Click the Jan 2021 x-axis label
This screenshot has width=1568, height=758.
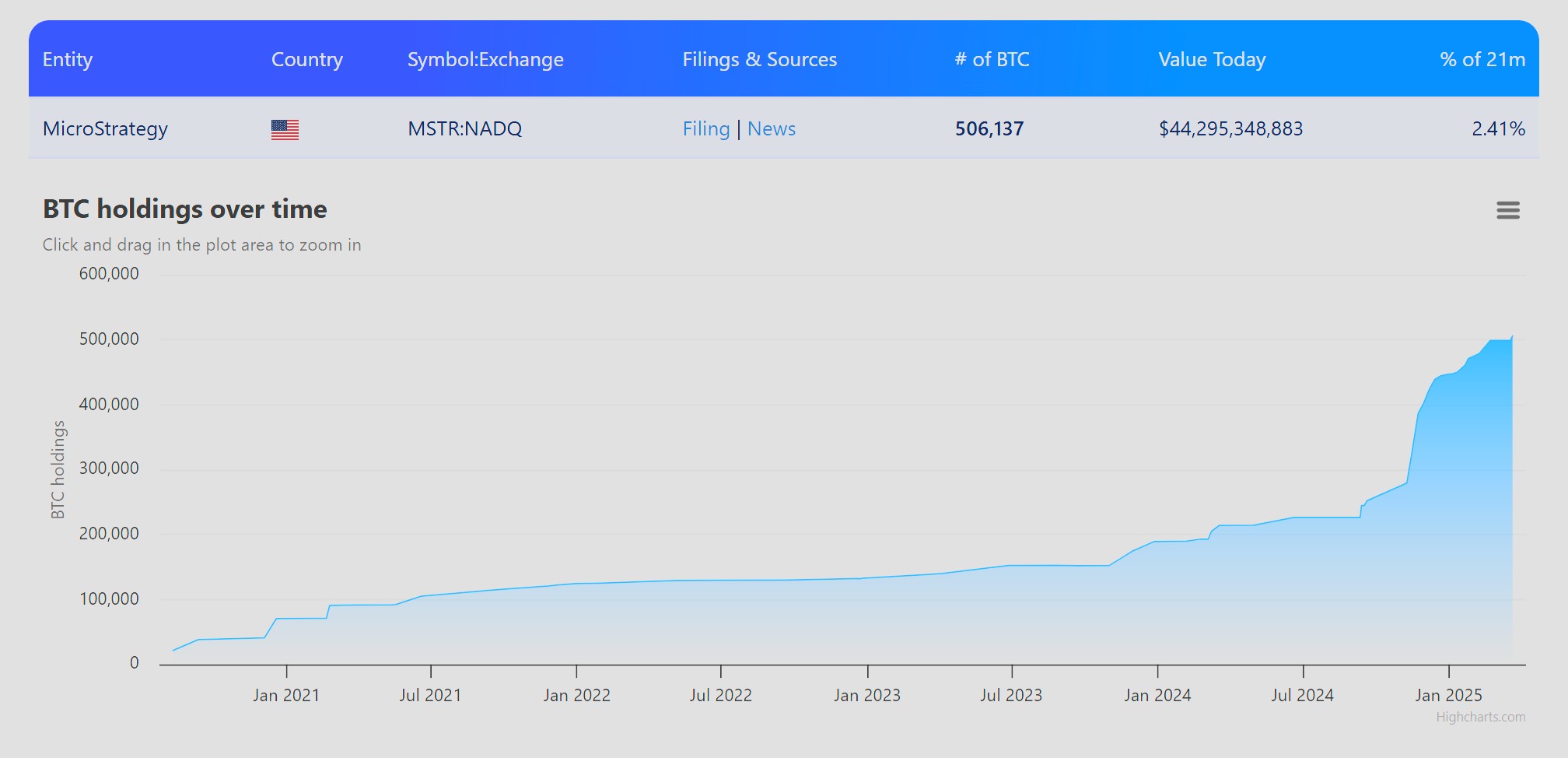pos(286,695)
